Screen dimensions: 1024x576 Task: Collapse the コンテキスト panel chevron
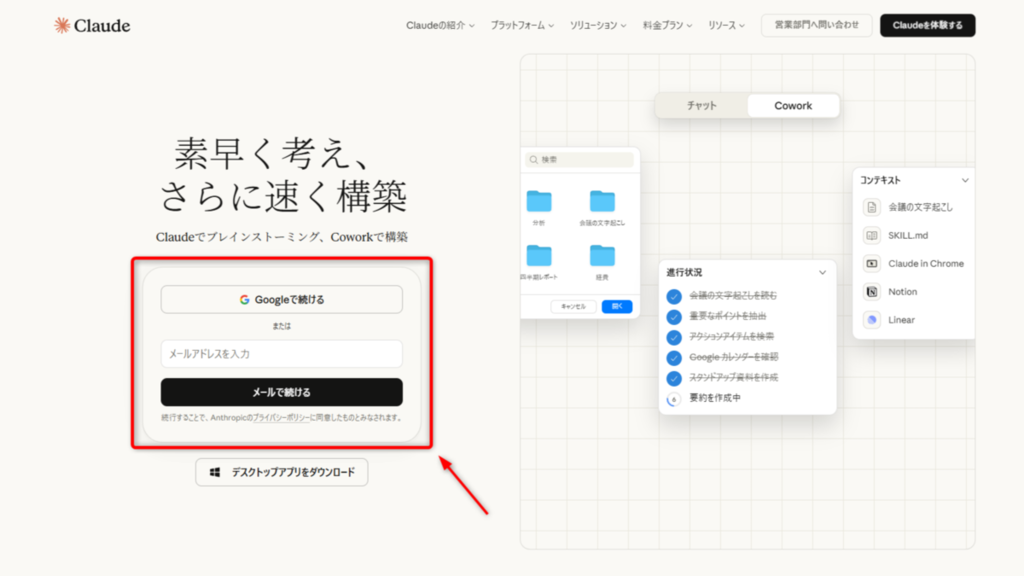(965, 180)
